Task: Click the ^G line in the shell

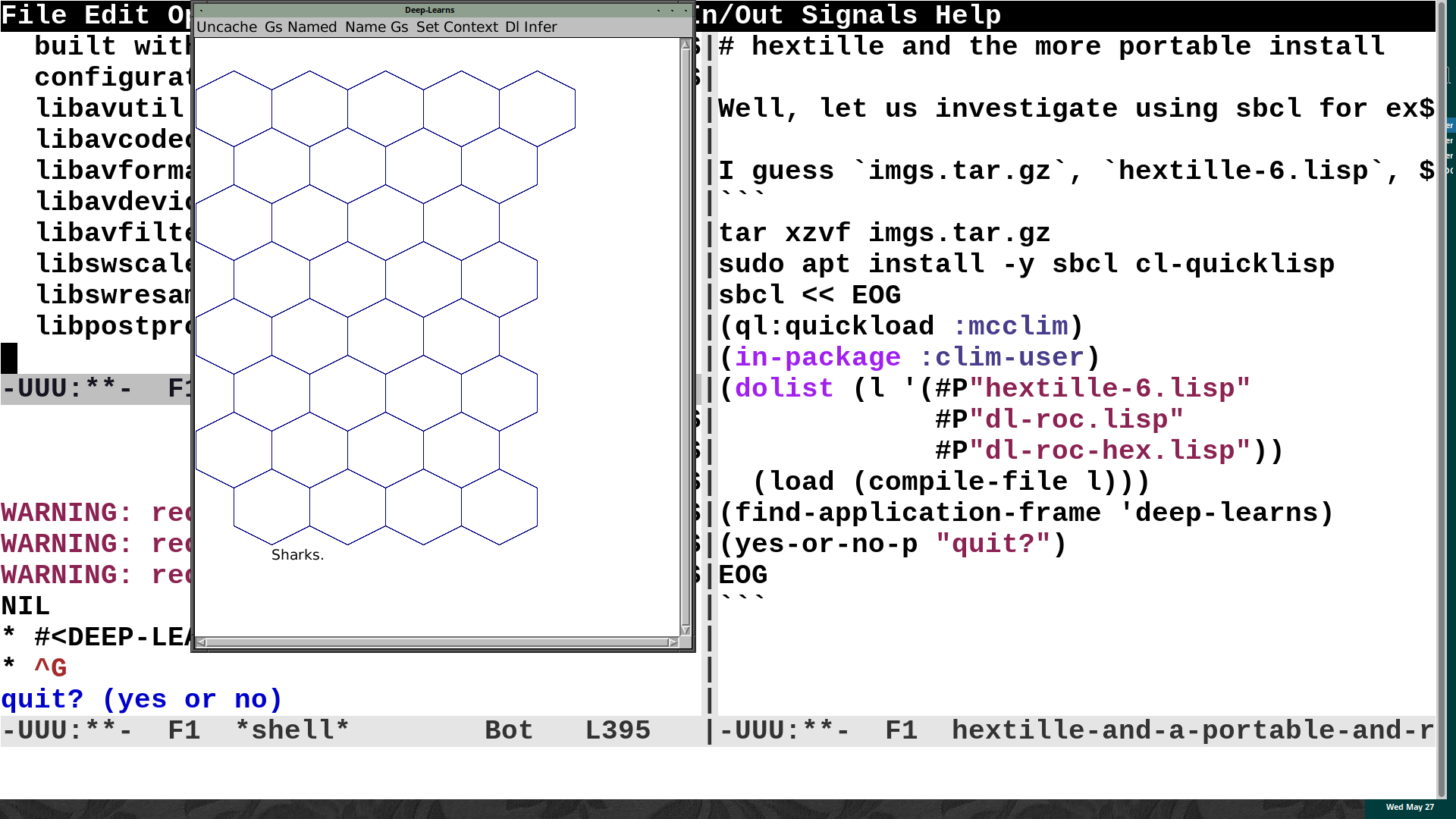Action: [51, 668]
